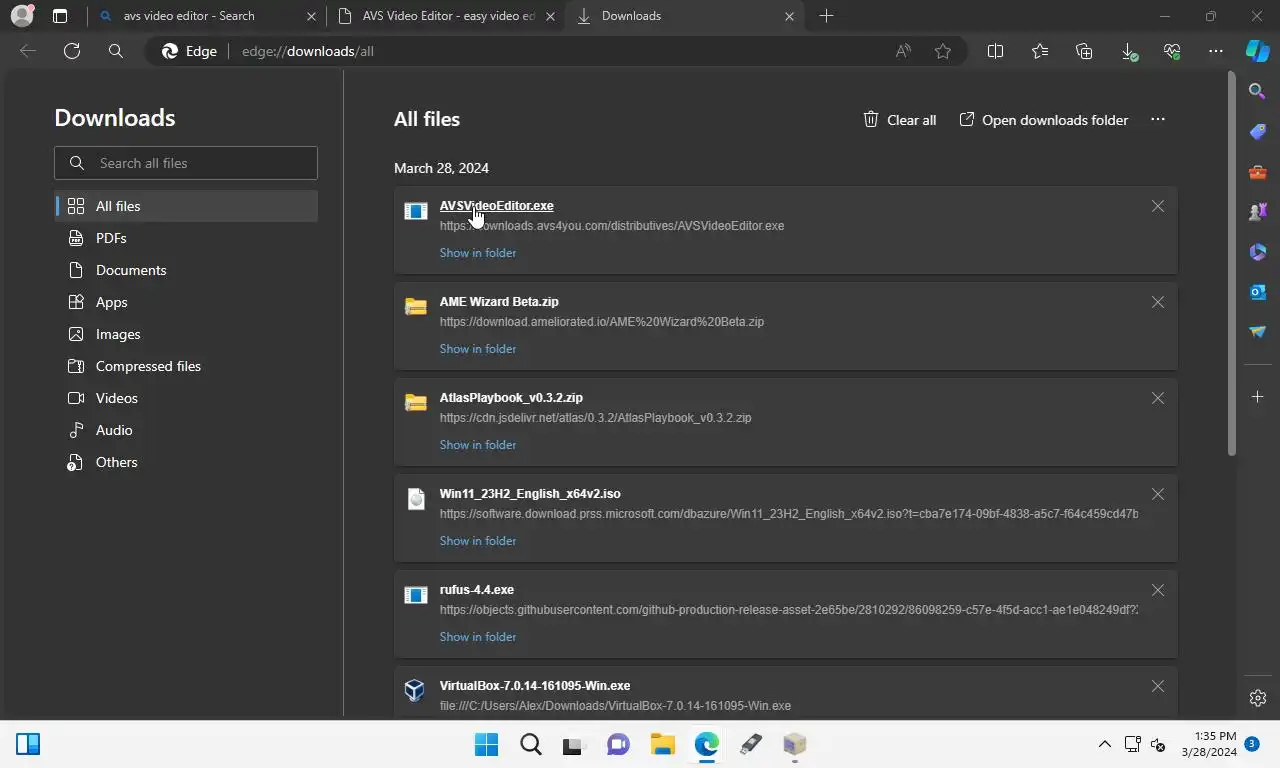Viewport: 1280px width, 768px height.
Task: Open the Collections toolbar icon
Action: pyautogui.click(x=1084, y=51)
